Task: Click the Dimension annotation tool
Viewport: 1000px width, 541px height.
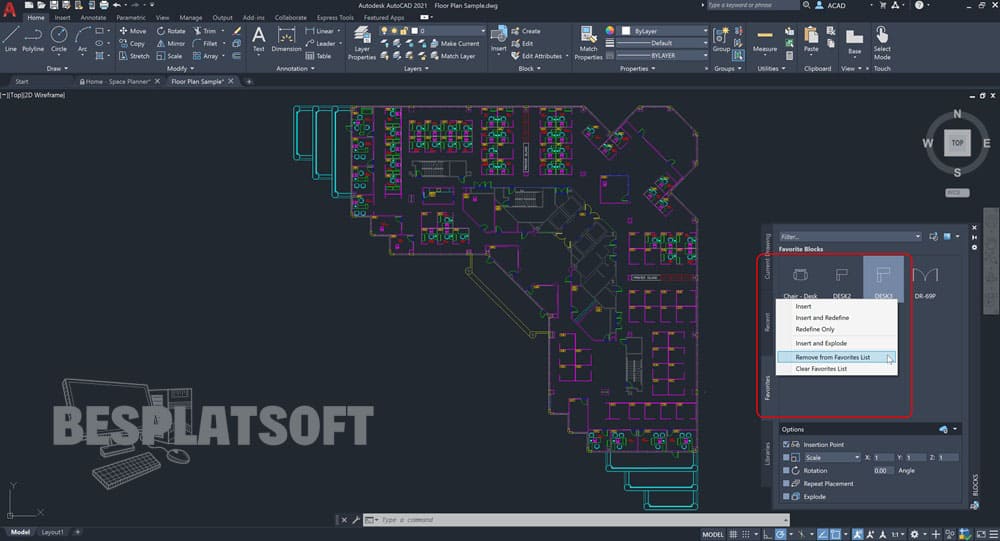Action: (x=286, y=38)
